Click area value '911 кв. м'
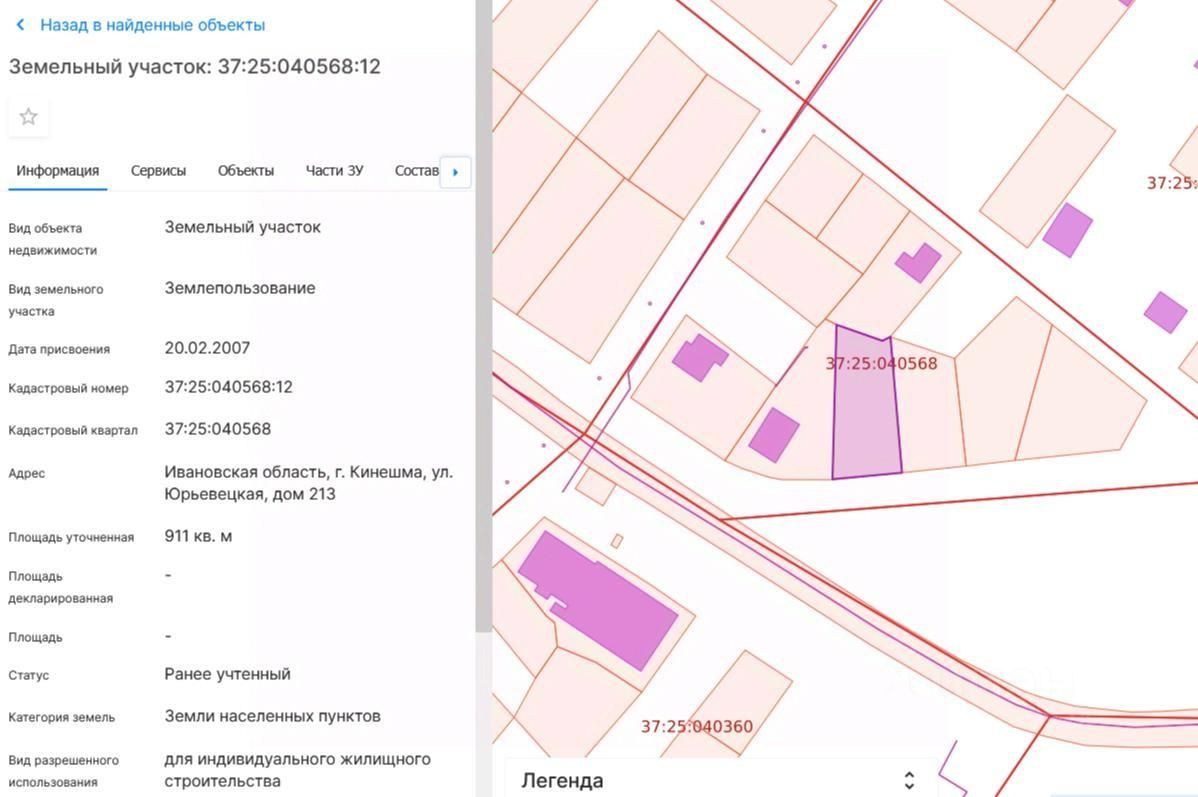This screenshot has height=797, width=1198. point(198,536)
